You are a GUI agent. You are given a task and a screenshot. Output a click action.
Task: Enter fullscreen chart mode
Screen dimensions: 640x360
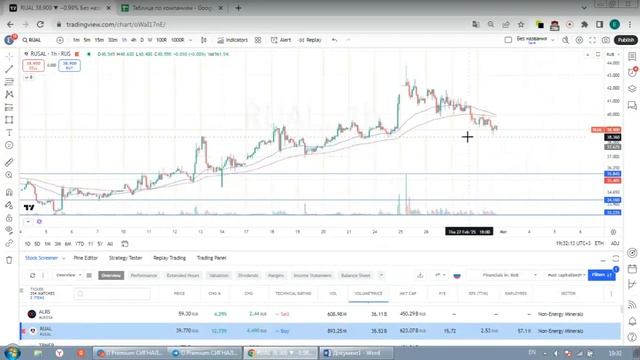pos(592,40)
